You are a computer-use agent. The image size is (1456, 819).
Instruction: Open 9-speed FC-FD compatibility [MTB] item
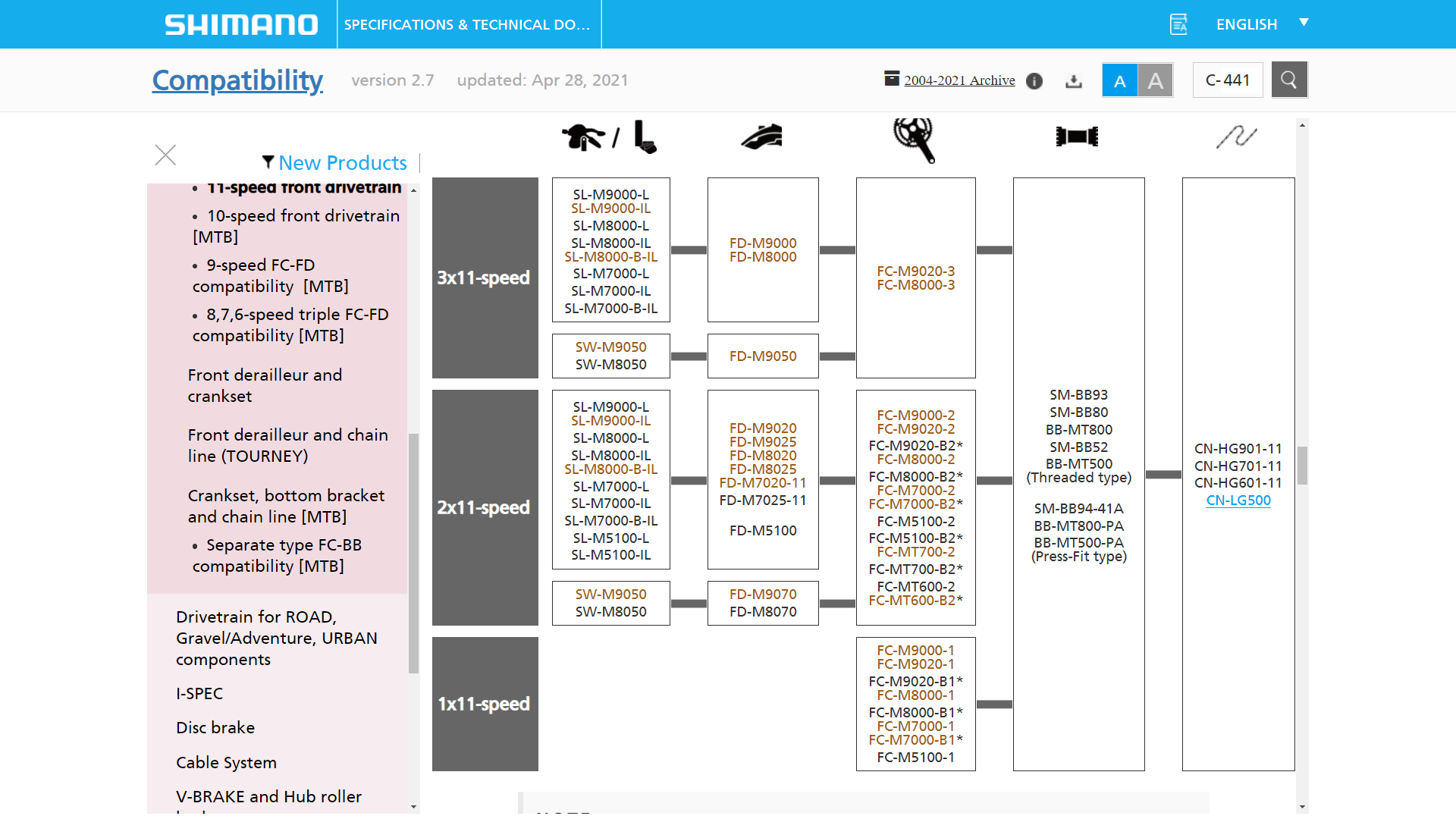(x=271, y=276)
